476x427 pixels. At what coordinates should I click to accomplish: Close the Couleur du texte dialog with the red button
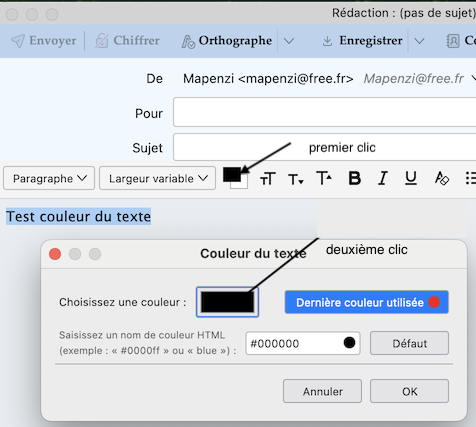(55, 254)
